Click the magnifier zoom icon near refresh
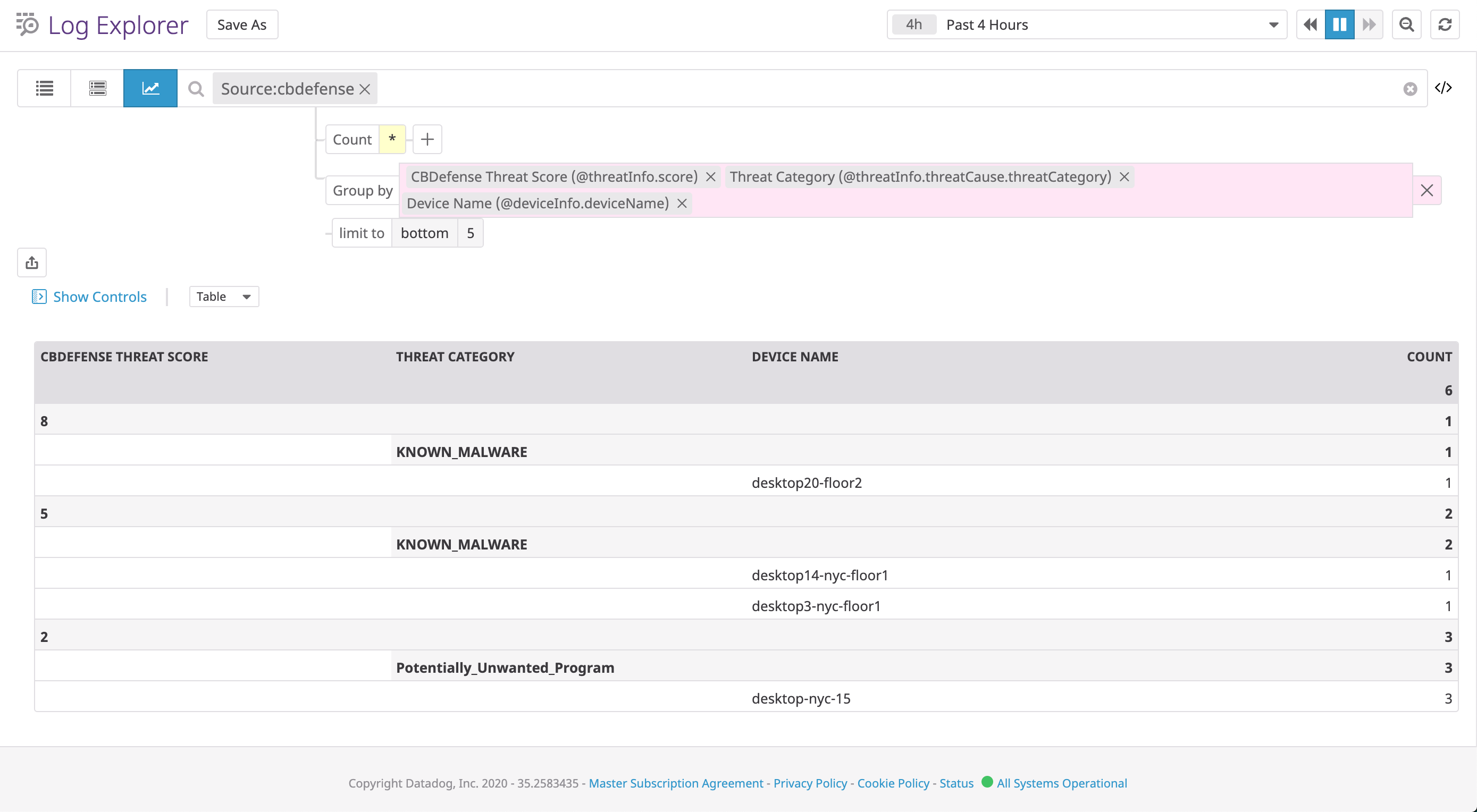Image resolution: width=1477 pixels, height=812 pixels. click(x=1406, y=24)
